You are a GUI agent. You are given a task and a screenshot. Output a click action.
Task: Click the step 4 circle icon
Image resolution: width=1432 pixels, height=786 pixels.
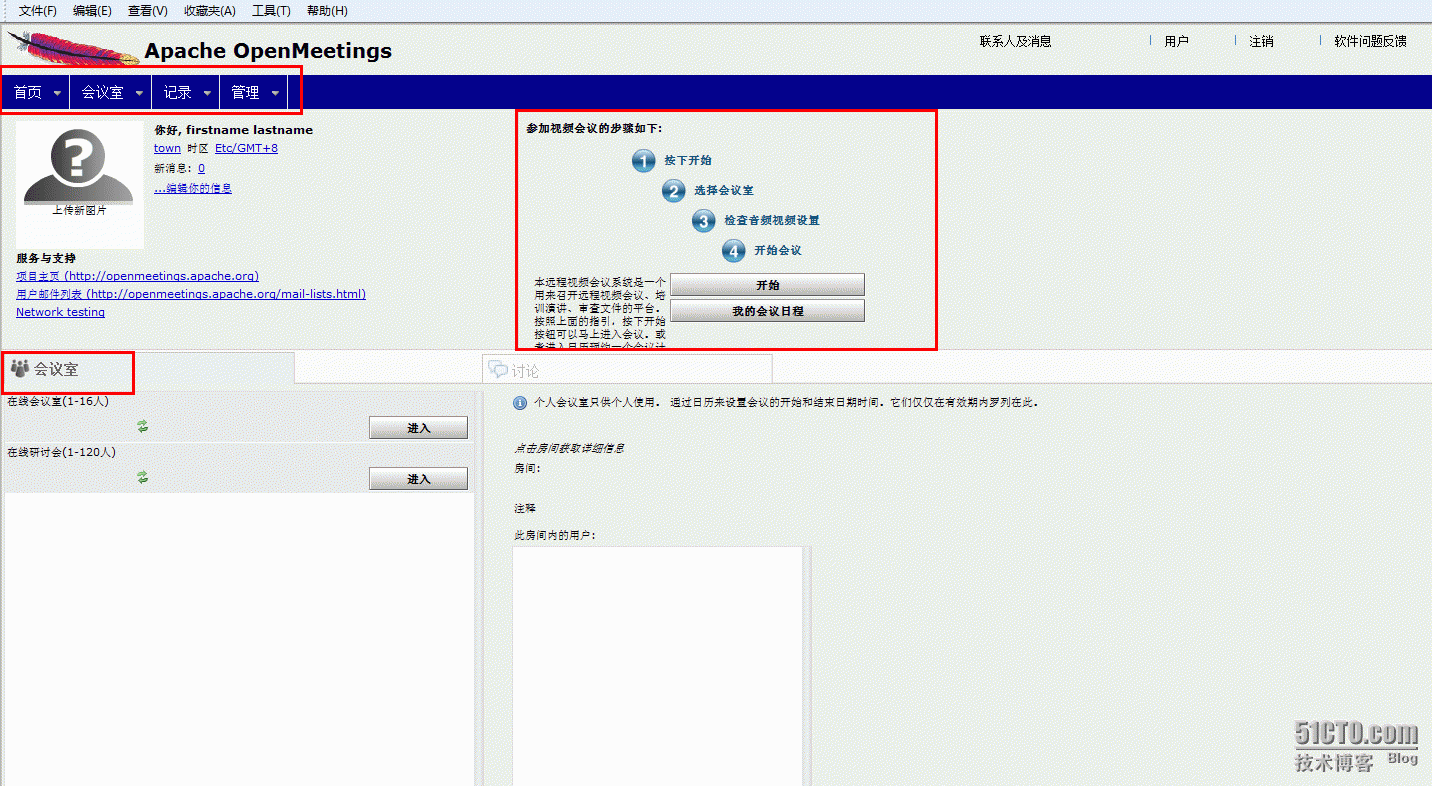[734, 250]
